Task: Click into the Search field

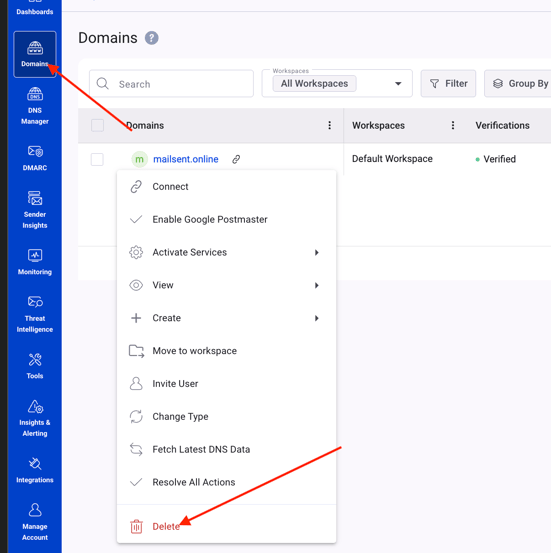Action: coord(171,84)
